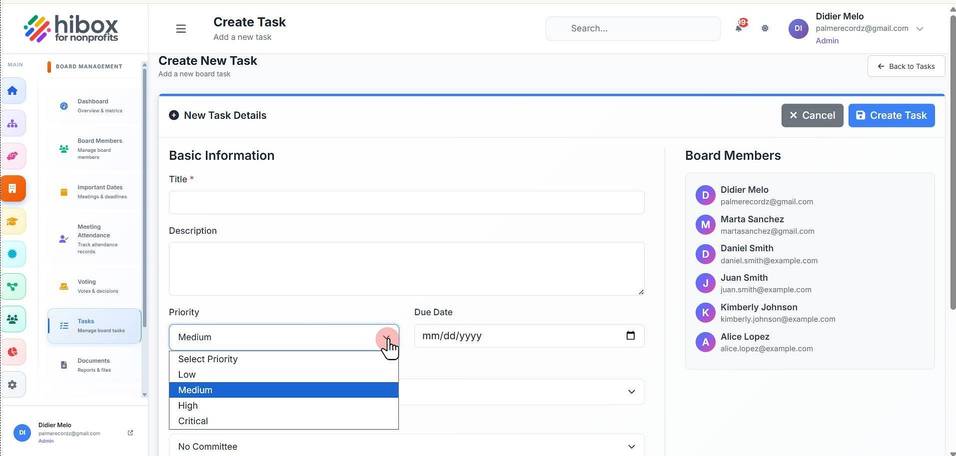Screen dimensions: 956x456
Task: Open the Dashboard sidebar item
Action: [94, 106]
